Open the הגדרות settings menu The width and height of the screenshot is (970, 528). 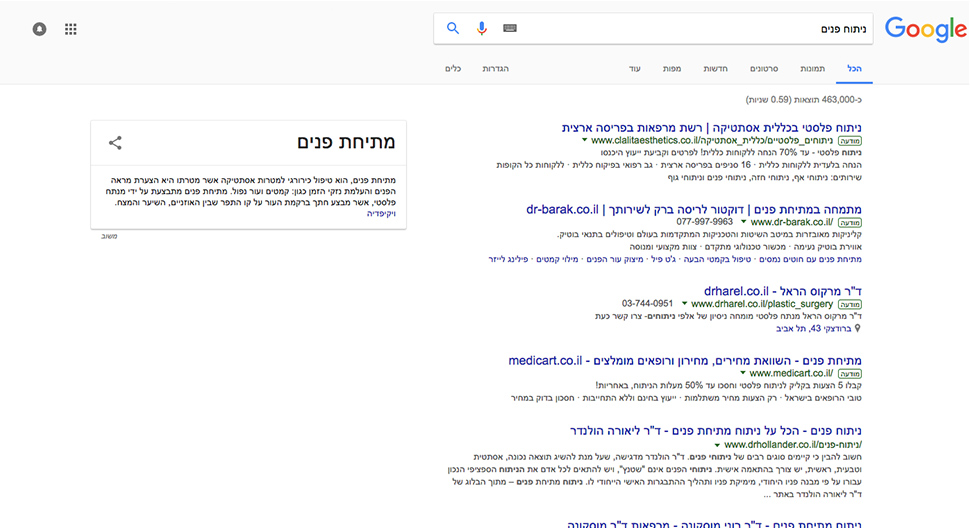tap(496, 69)
